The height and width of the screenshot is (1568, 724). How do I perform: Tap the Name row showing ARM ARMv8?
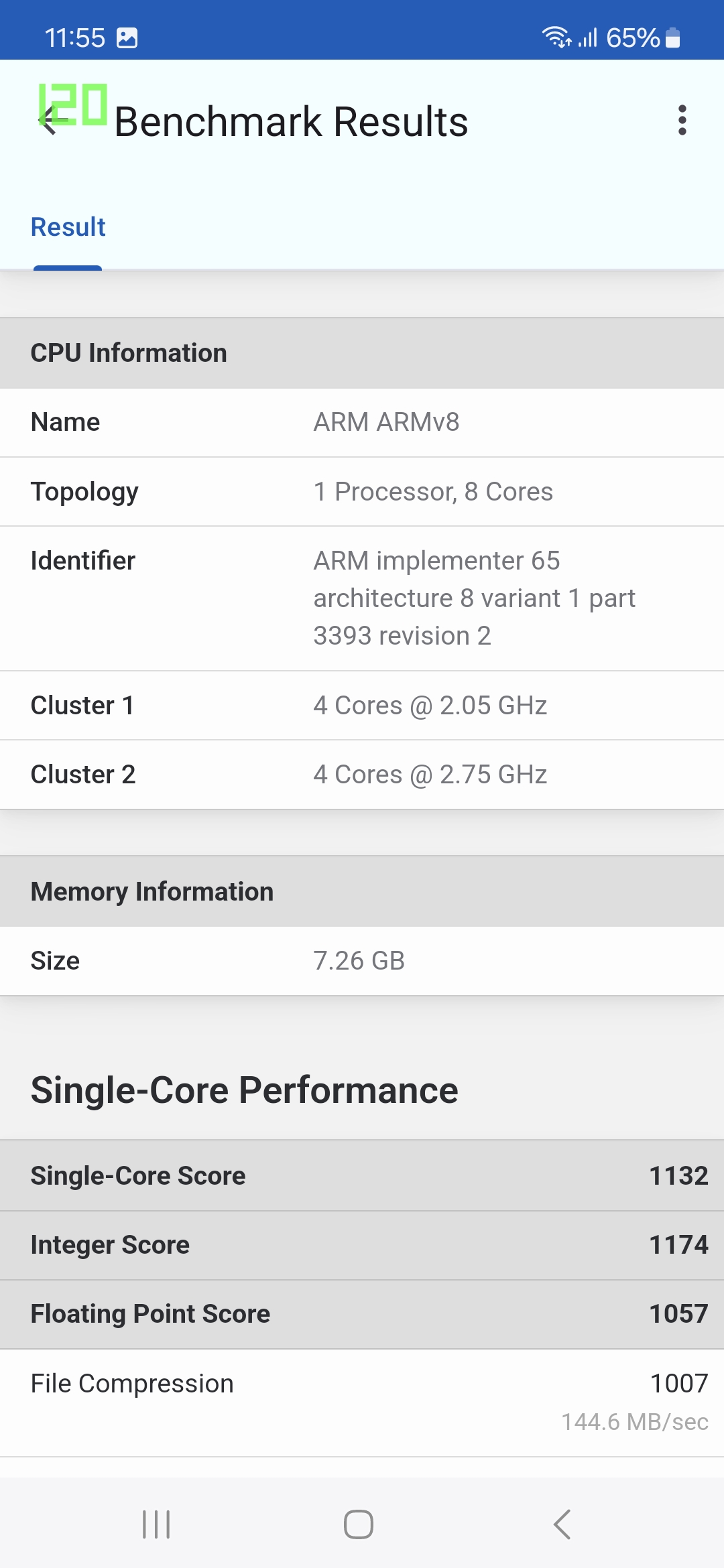[x=362, y=423]
